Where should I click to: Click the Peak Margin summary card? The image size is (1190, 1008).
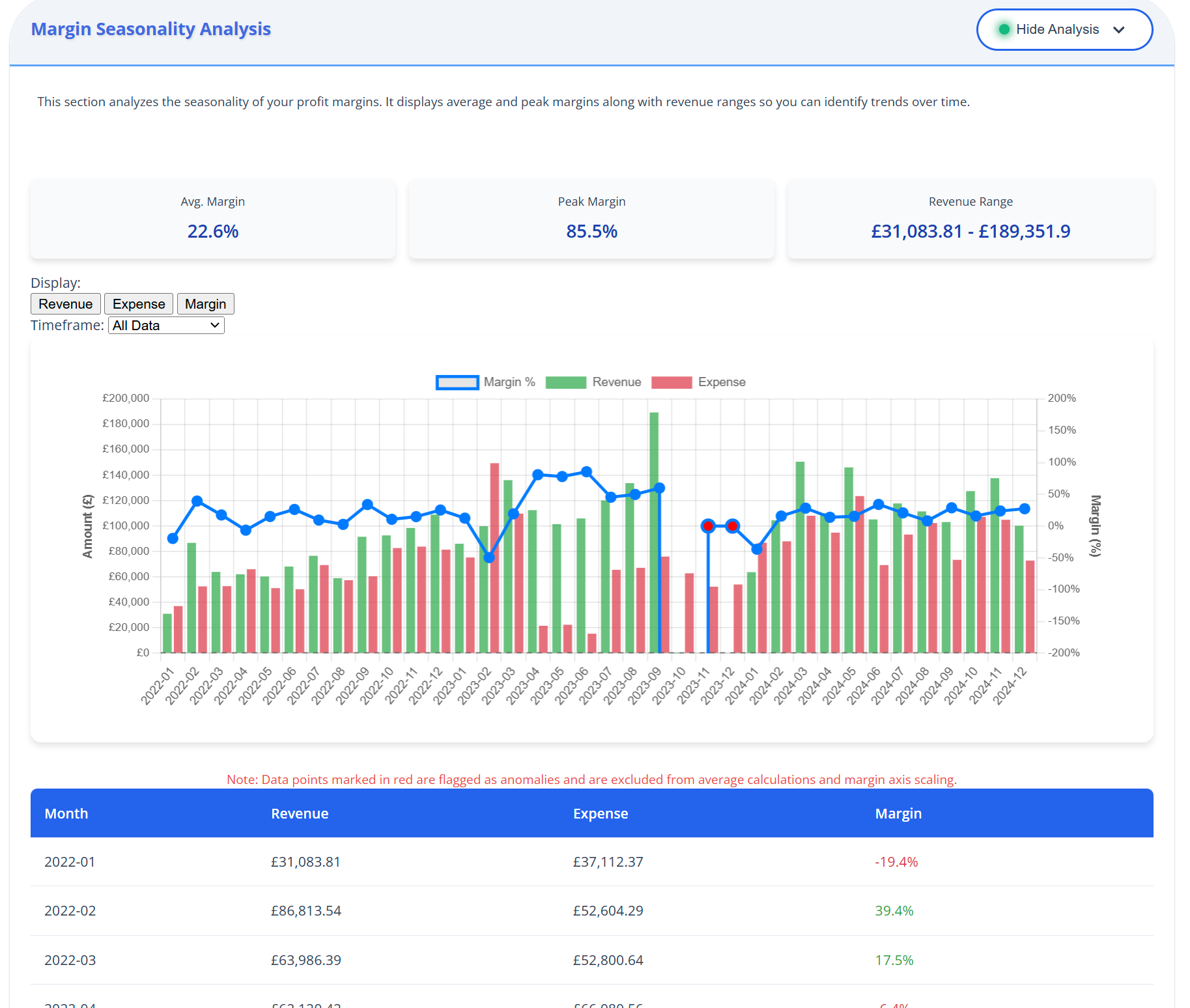pos(591,219)
